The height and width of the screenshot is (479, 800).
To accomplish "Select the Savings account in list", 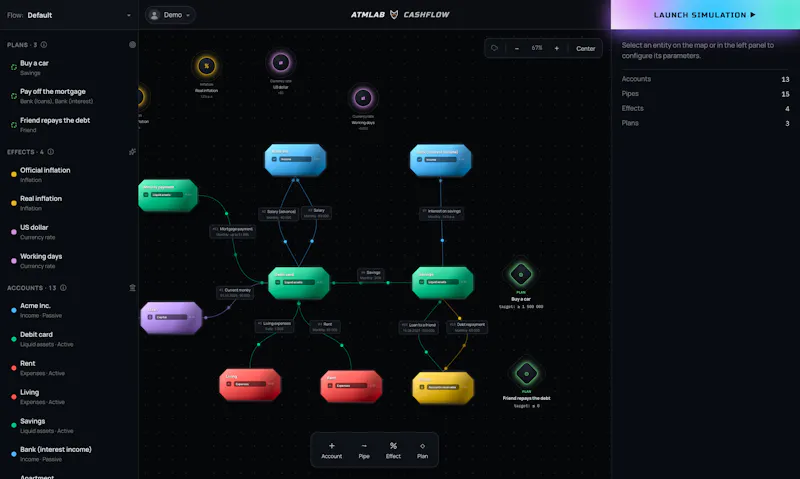I will [x=69, y=425].
